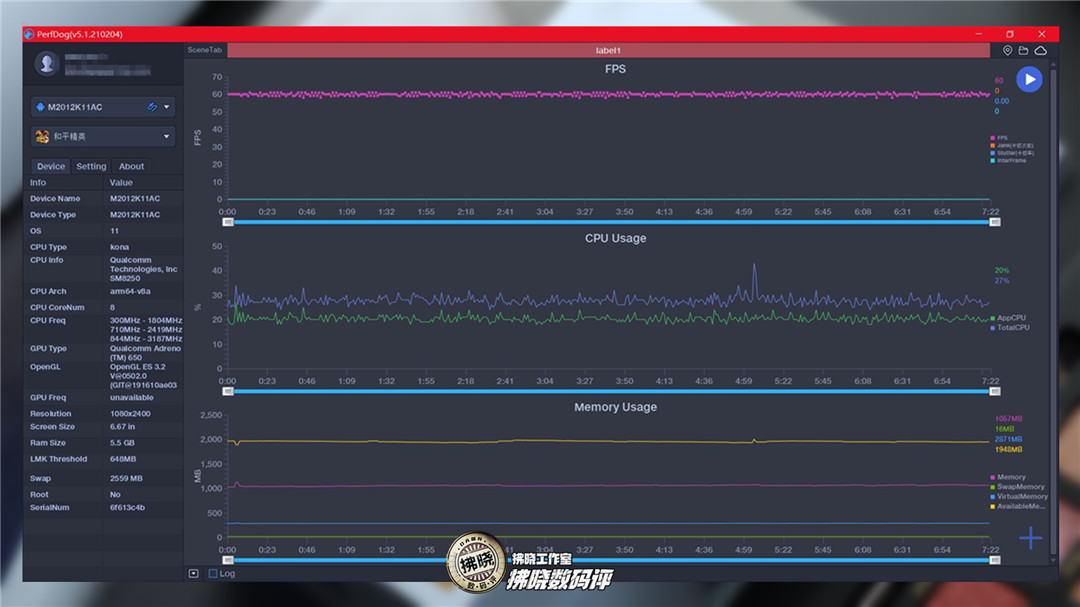Click FPS chart range slider left handle
Viewport: 1080px width, 607px height.
point(228,222)
